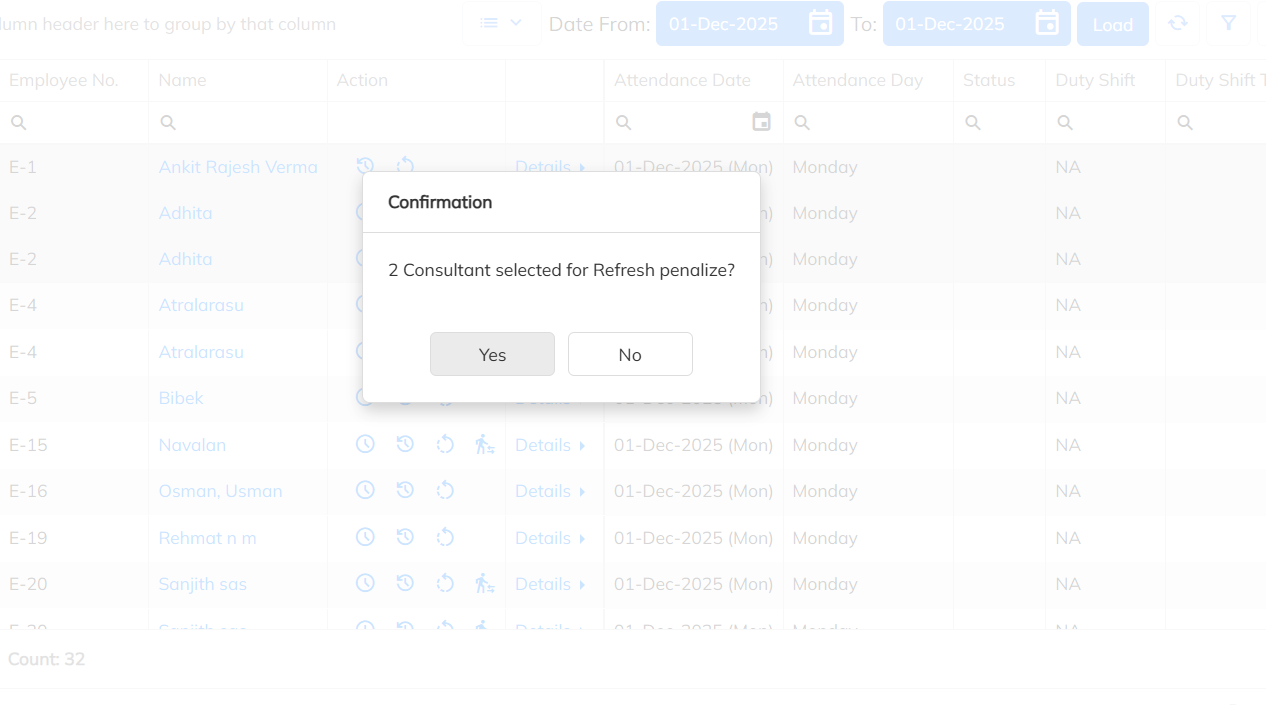Click the history icon in Osman, Usman's row

(405, 490)
